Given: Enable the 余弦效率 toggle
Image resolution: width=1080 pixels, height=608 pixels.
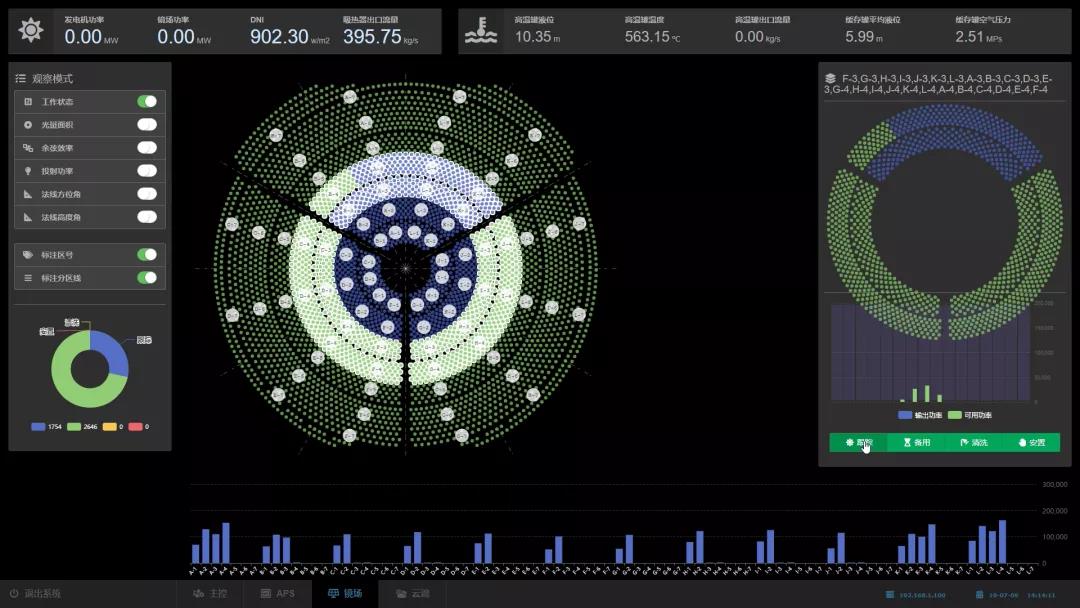Looking at the screenshot, I should [x=147, y=148].
